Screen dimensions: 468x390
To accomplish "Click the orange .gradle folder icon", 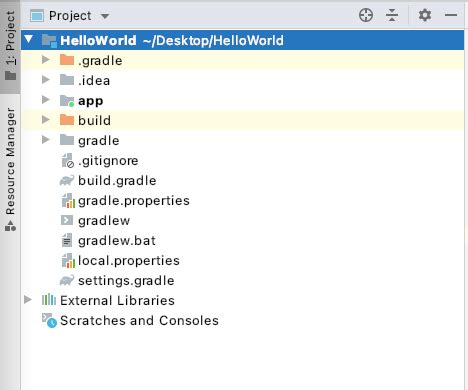I will tap(67, 60).
